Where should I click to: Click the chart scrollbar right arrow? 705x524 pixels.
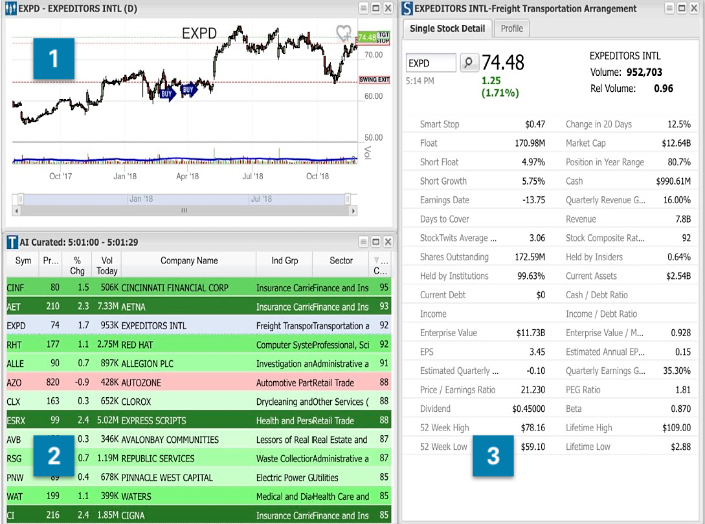point(353,210)
